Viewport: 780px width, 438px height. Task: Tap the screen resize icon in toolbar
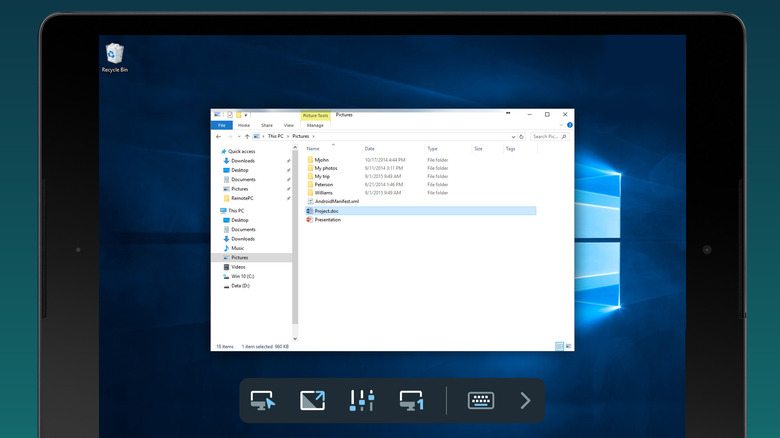[313, 401]
